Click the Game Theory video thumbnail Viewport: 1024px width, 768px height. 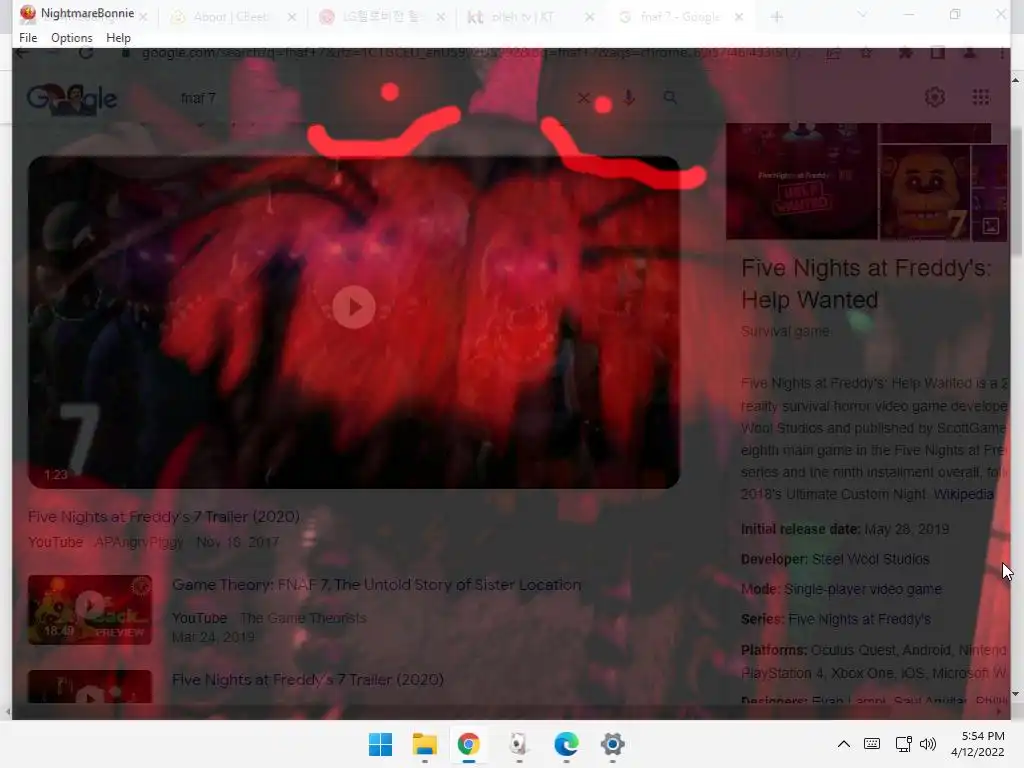90,609
